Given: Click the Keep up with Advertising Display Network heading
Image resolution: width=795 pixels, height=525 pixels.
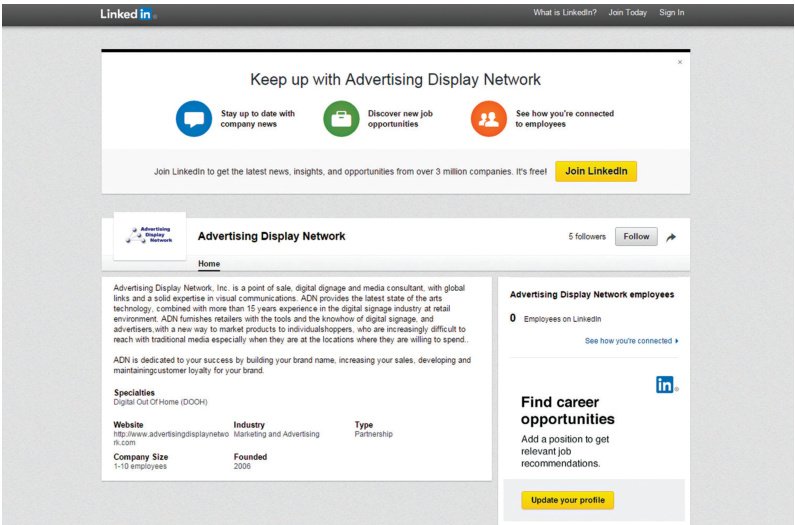Looking at the screenshot, I should click(395, 80).
